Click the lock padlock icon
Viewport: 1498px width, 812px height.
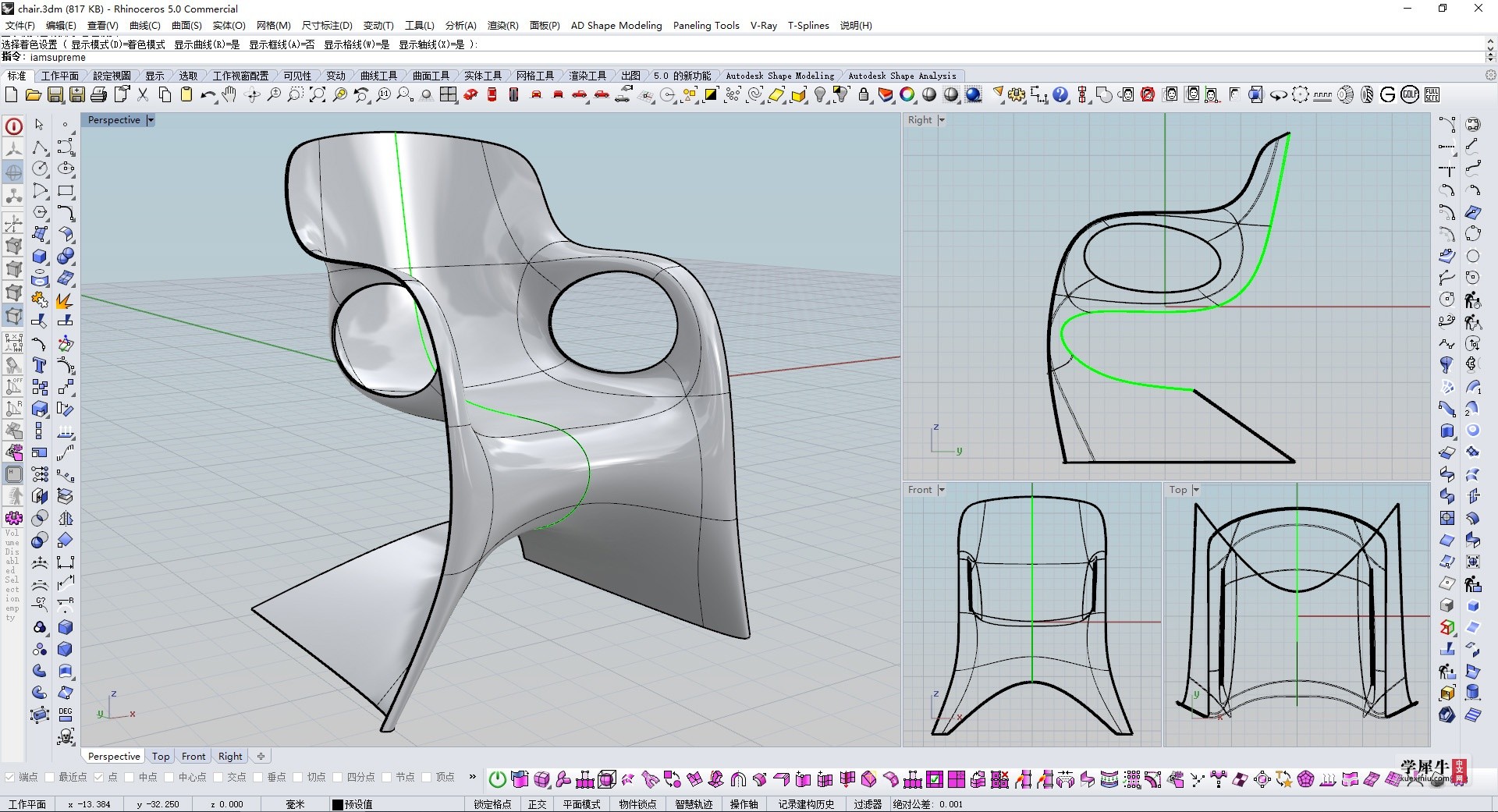(864, 95)
